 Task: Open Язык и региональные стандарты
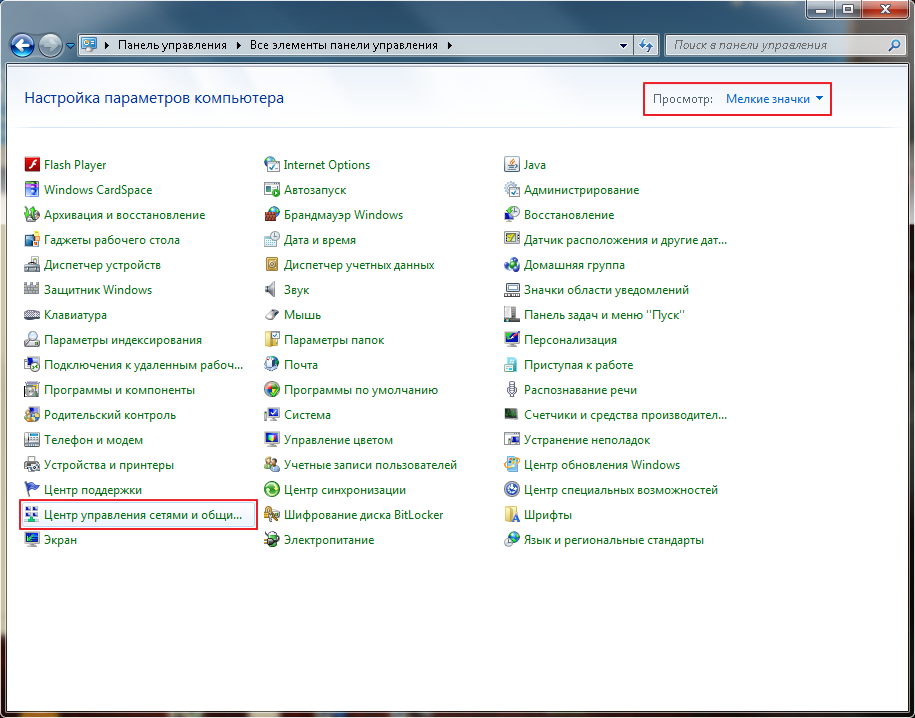[x=605, y=540]
